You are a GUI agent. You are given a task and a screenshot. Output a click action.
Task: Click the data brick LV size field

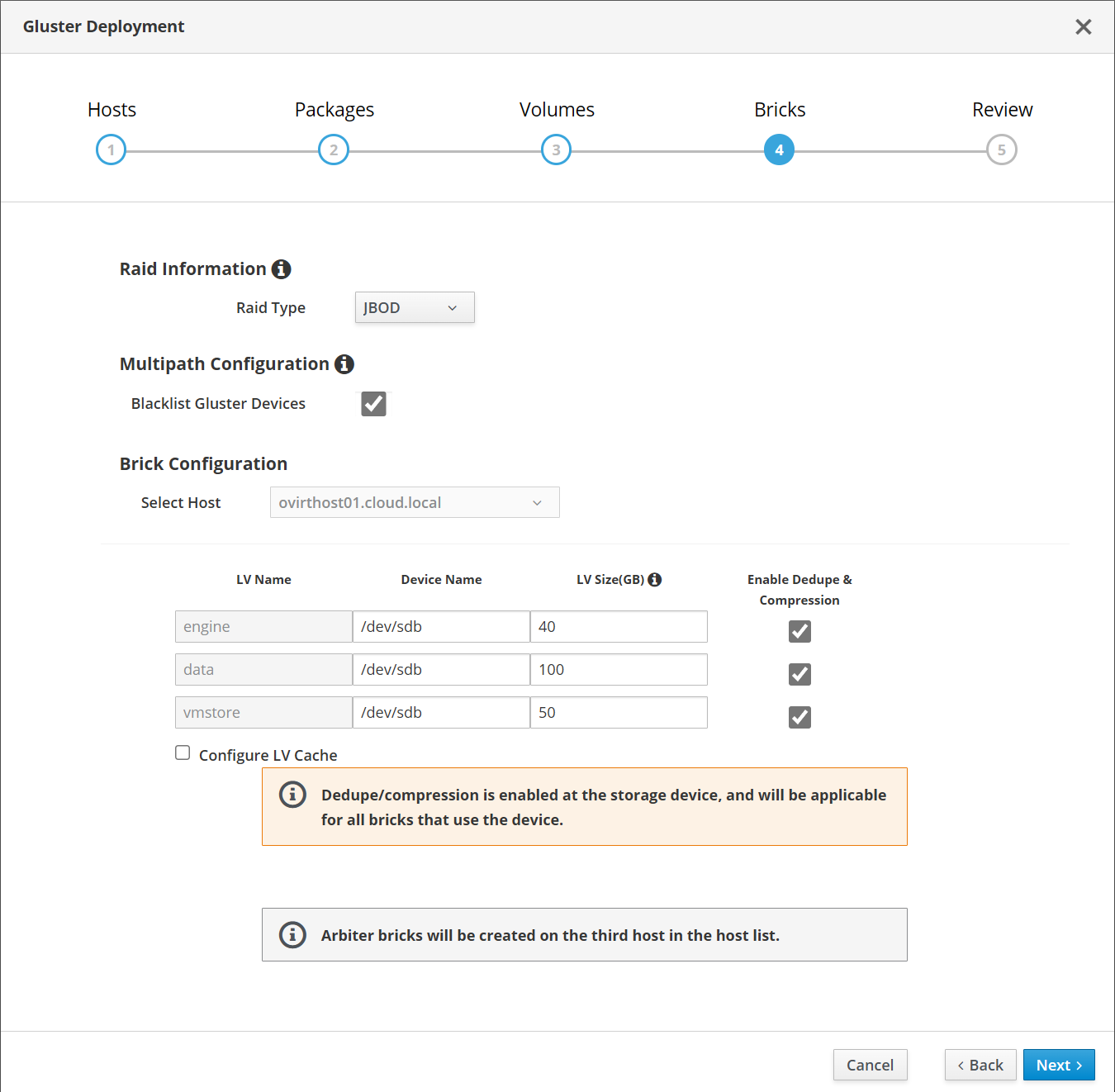tap(619, 670)
